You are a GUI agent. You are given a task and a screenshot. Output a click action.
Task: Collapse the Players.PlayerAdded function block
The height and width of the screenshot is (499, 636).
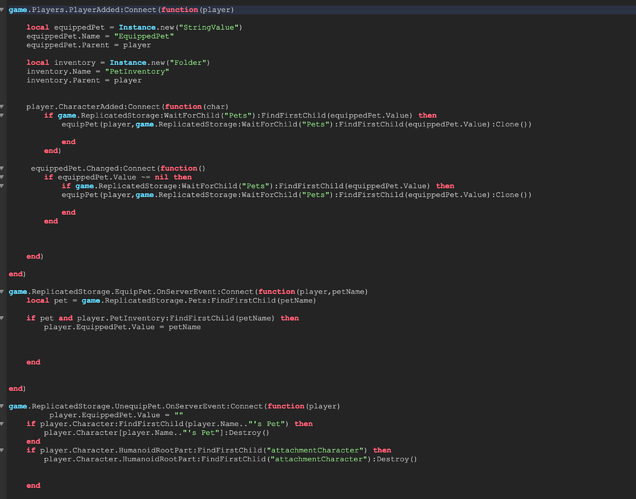3,9
